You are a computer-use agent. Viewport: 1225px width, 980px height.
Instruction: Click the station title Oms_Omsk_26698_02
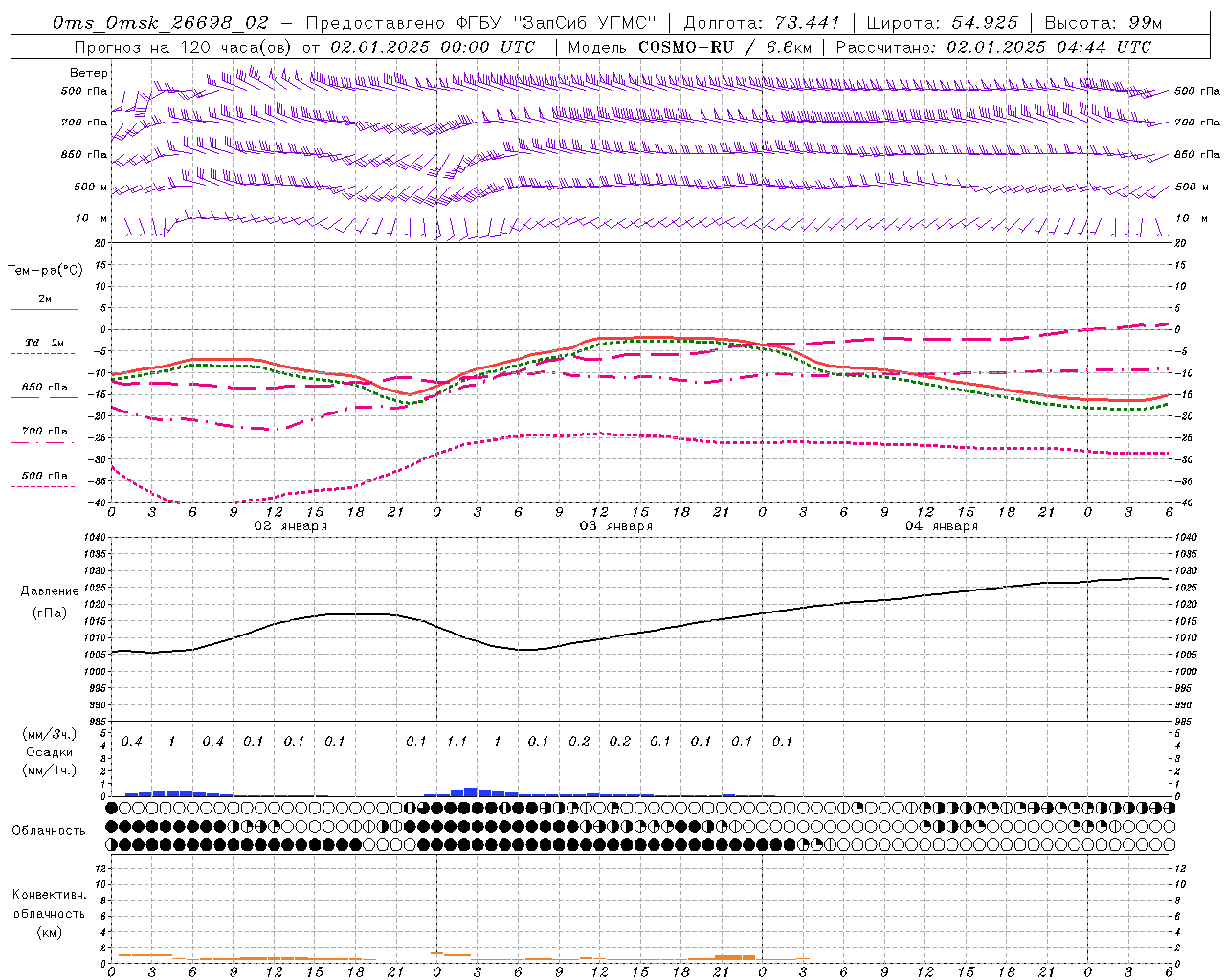tap(160, 22)
